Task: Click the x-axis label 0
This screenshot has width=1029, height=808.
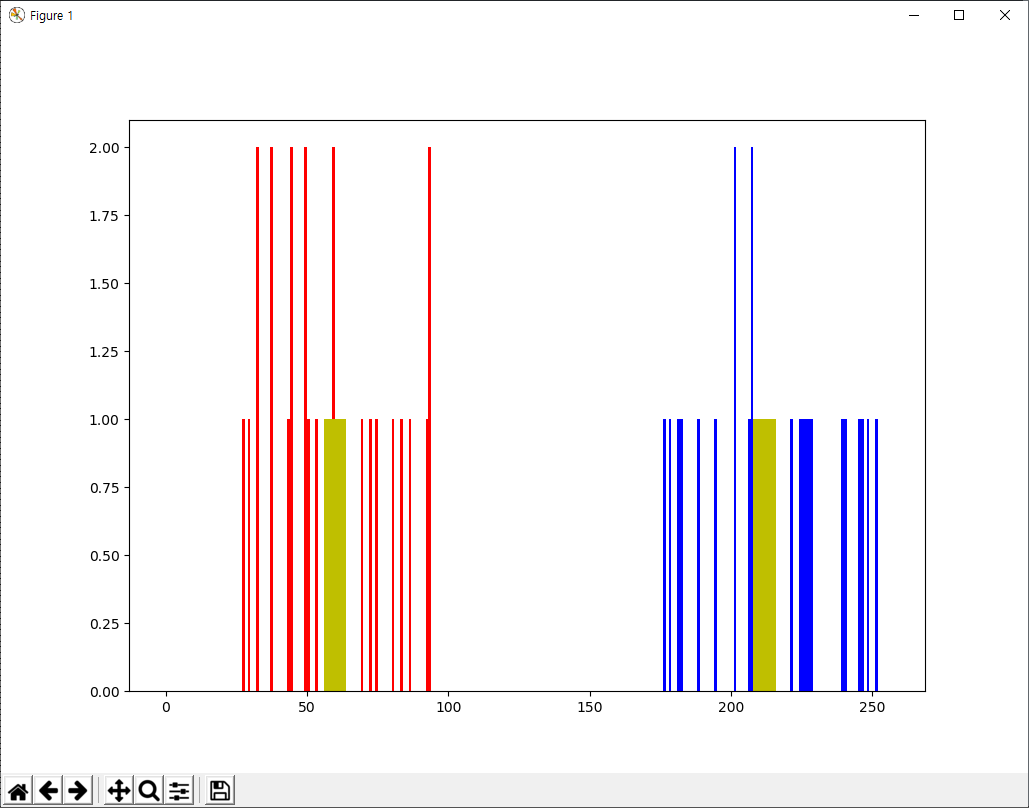Action: tap(166, 708)
